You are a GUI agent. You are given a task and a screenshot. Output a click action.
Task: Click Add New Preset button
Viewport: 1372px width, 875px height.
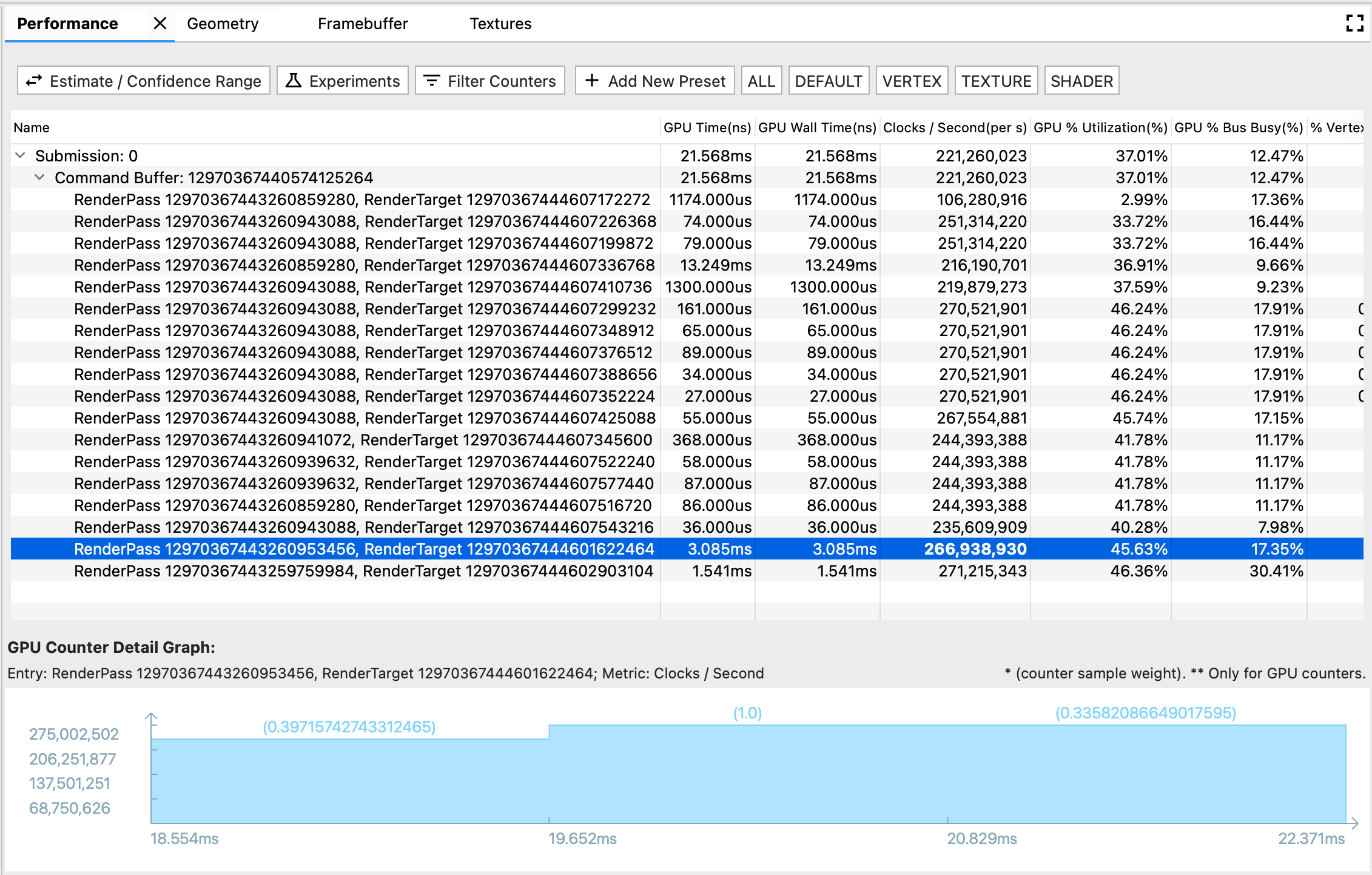[x=654, y=82]
